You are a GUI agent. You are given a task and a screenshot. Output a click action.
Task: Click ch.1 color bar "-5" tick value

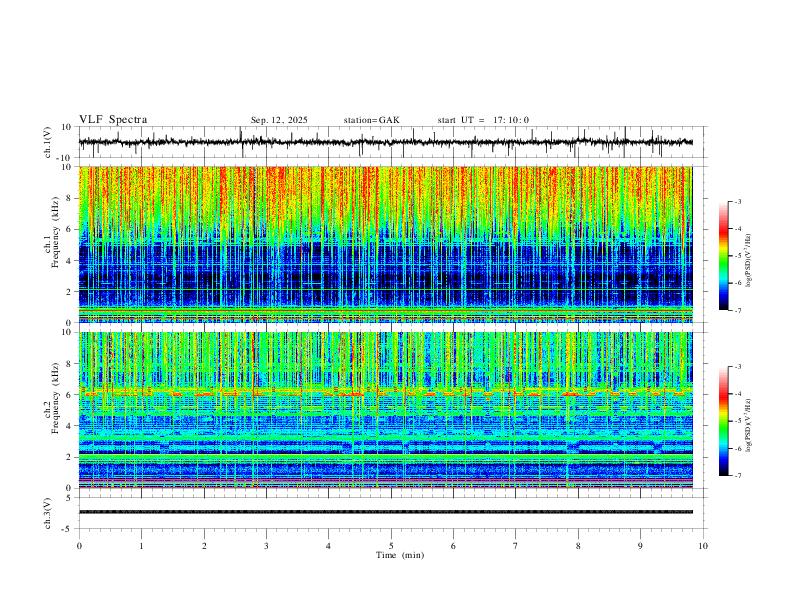[737, 256]
